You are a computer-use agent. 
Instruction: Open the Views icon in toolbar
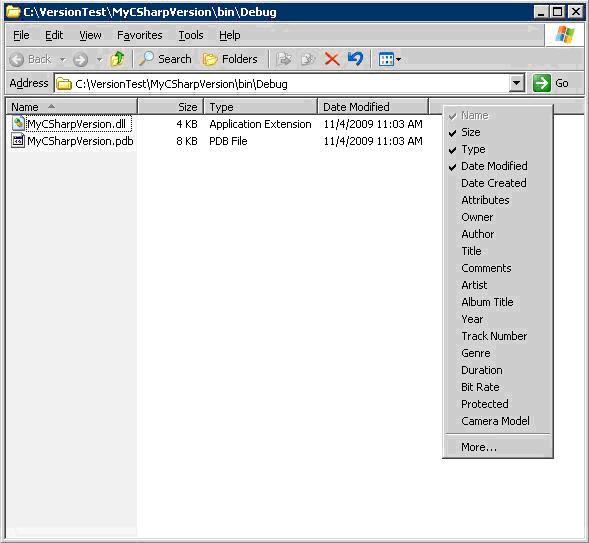pos(390,59)
